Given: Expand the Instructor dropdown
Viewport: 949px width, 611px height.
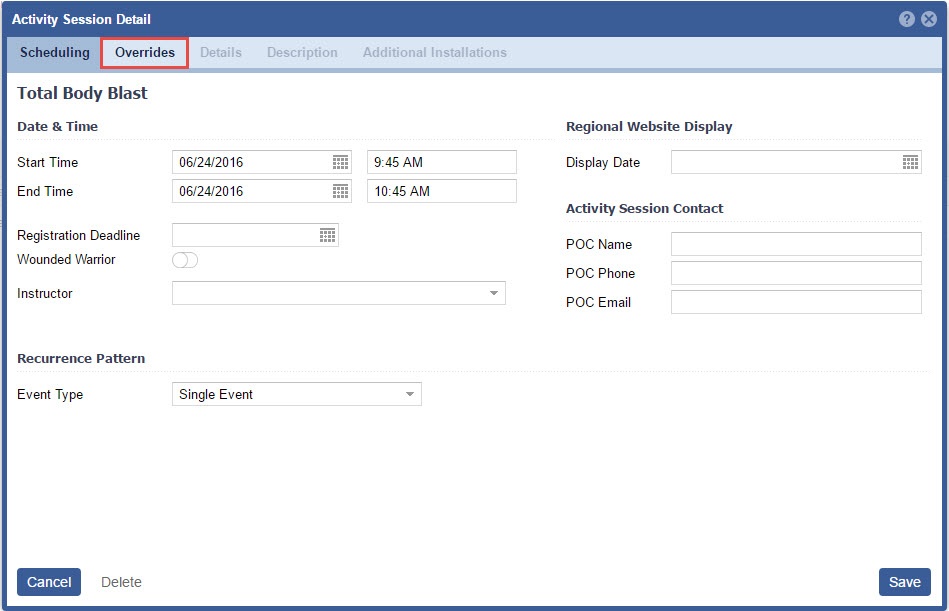Looking at the screenshot, I should click(x=493, y=293).
